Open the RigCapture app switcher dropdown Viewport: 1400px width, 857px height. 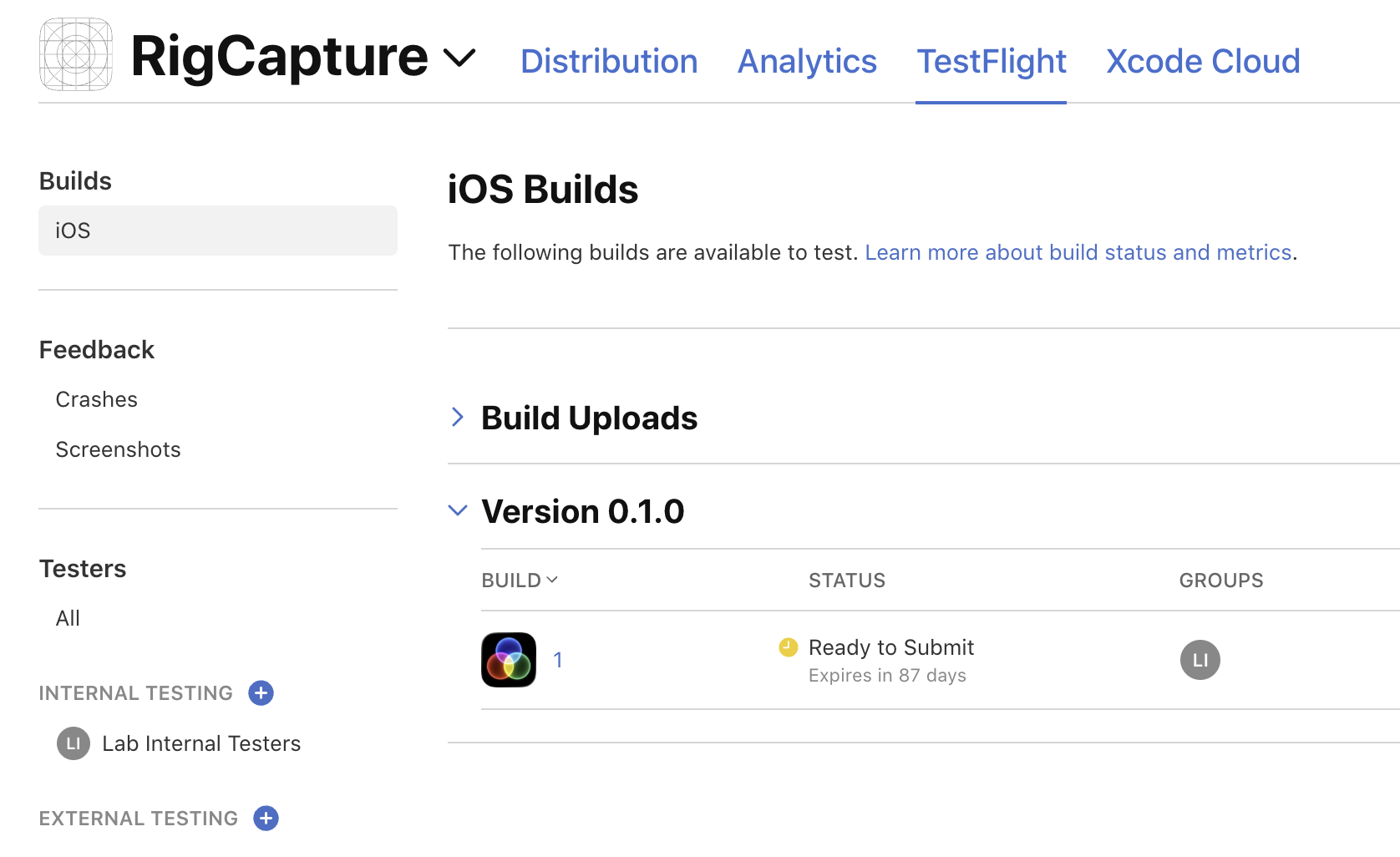(x=459, y=58)
